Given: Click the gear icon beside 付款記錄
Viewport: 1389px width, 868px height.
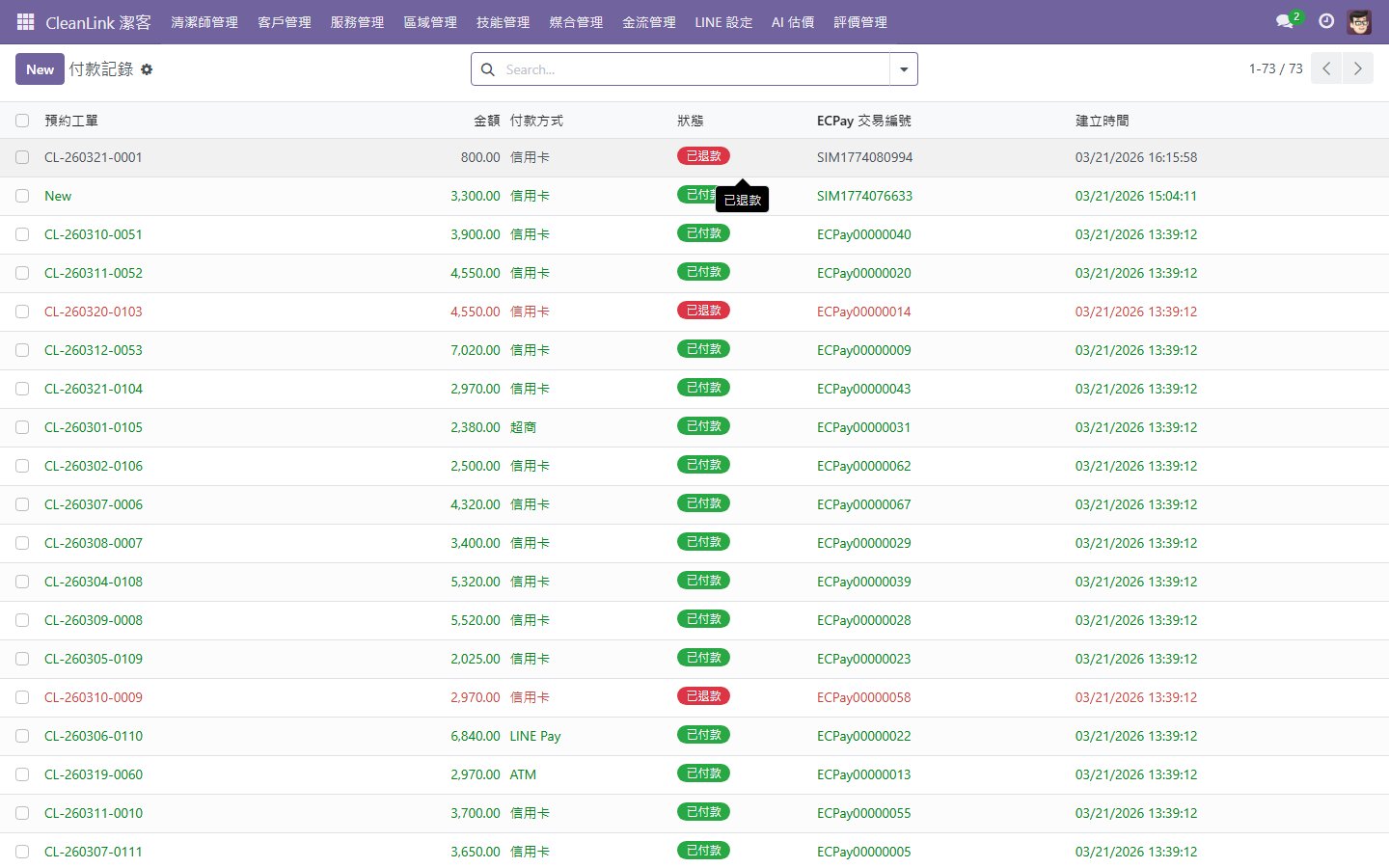Looking at the screenshot, I should [147, 69].
